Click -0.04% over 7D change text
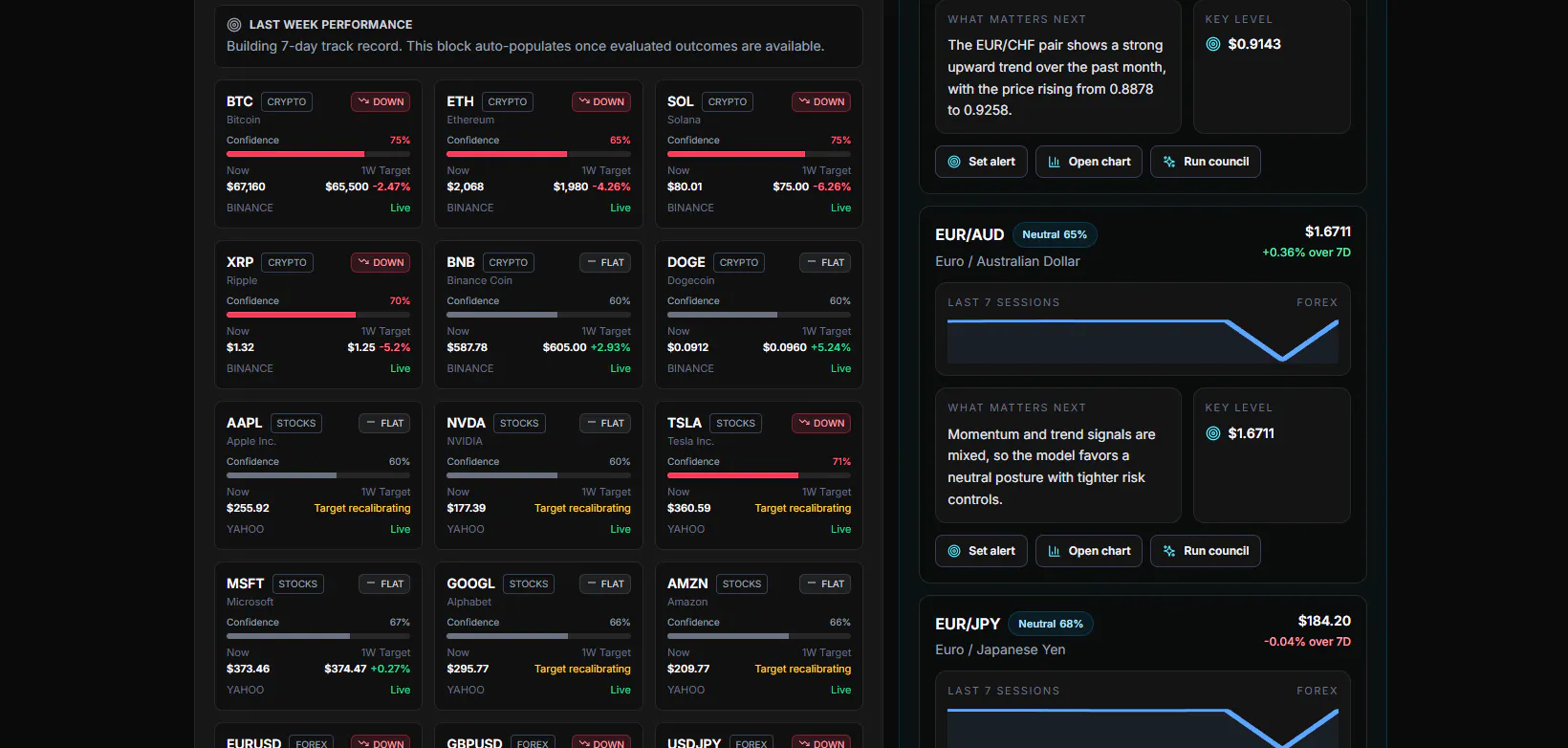Screen dimensions: 1568x748 tap(1307, 642)
